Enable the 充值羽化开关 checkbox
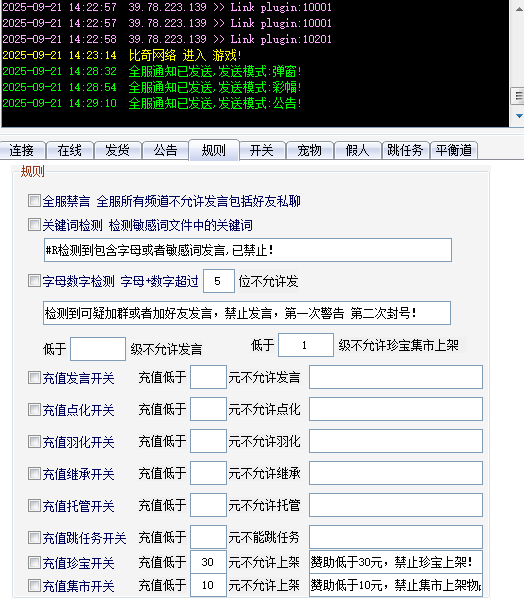 pyautogui.click(x=34, y=442)
